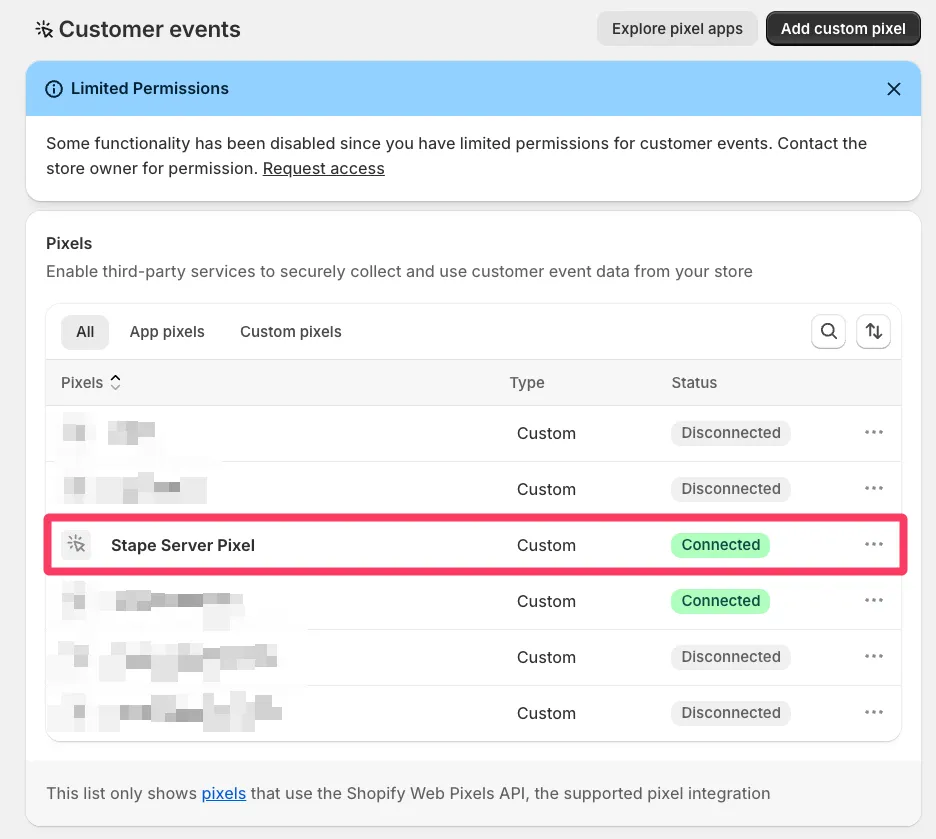Screen dimensions: 936x839
Task: Click Connected badge below Stape Server Pixel
Action: (x=721, y=601)
